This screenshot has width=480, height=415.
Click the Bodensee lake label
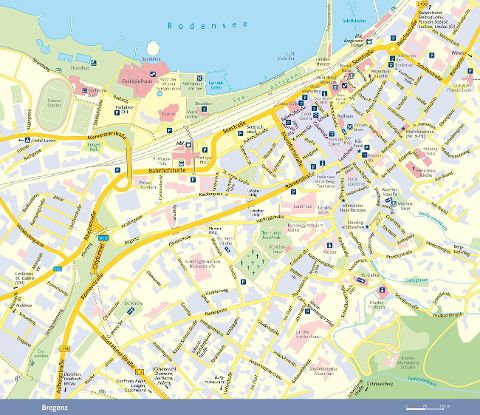[207, 25]
